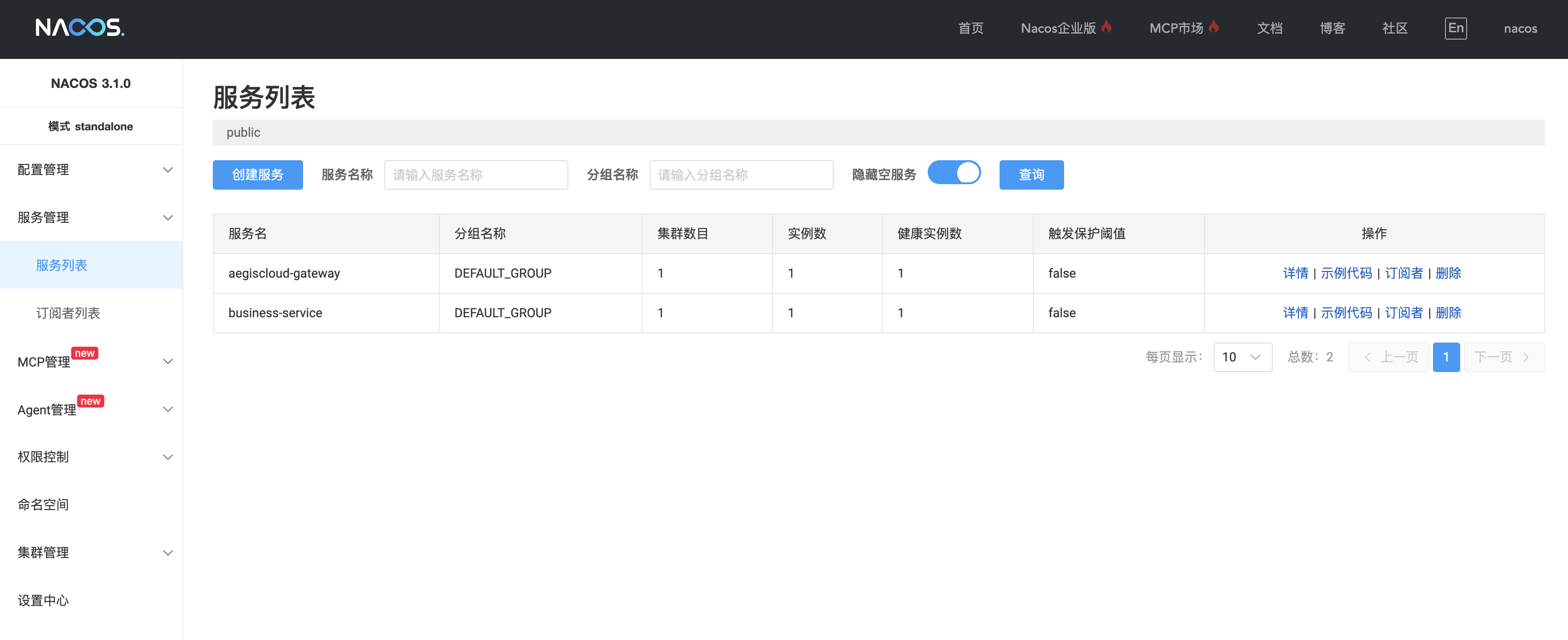Screen dimensions: 1568x640
Task: Click the new badge on Agent管理
Action: [x=91, y=401]
